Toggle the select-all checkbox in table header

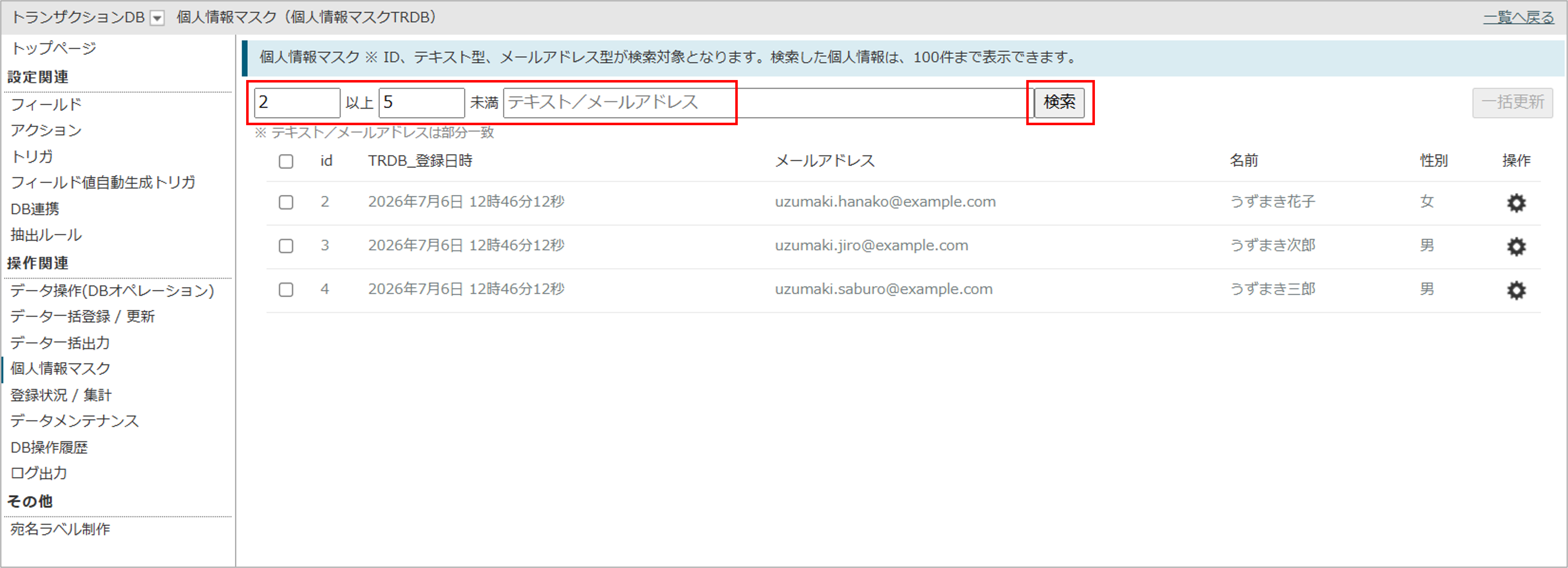[286, 161]
